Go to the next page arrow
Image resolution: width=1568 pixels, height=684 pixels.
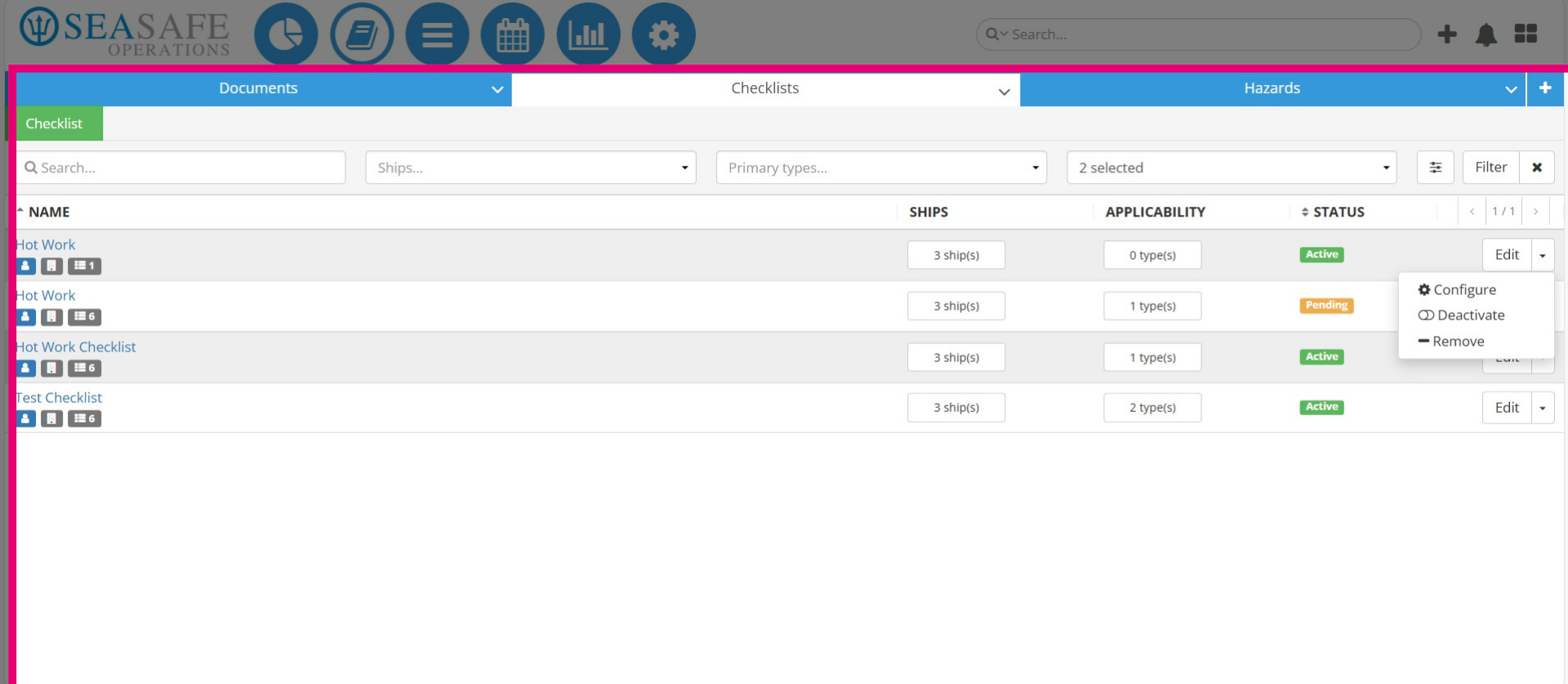pos(1535,212)
